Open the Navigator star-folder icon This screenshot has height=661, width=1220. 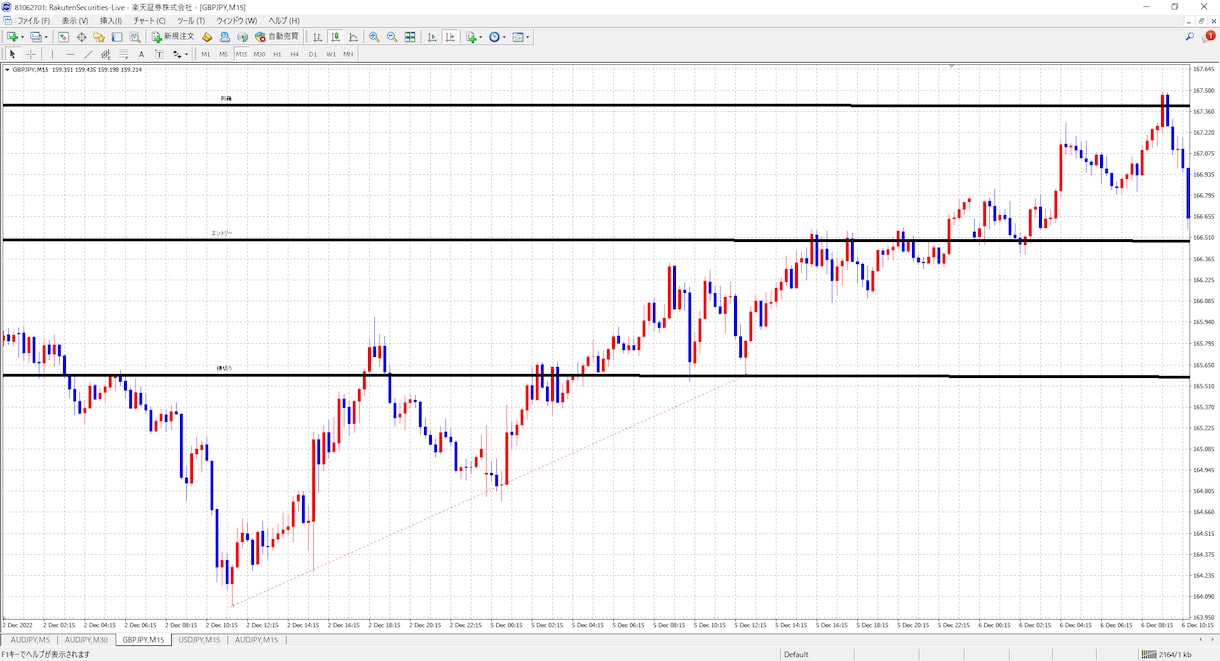click(99, 37)
